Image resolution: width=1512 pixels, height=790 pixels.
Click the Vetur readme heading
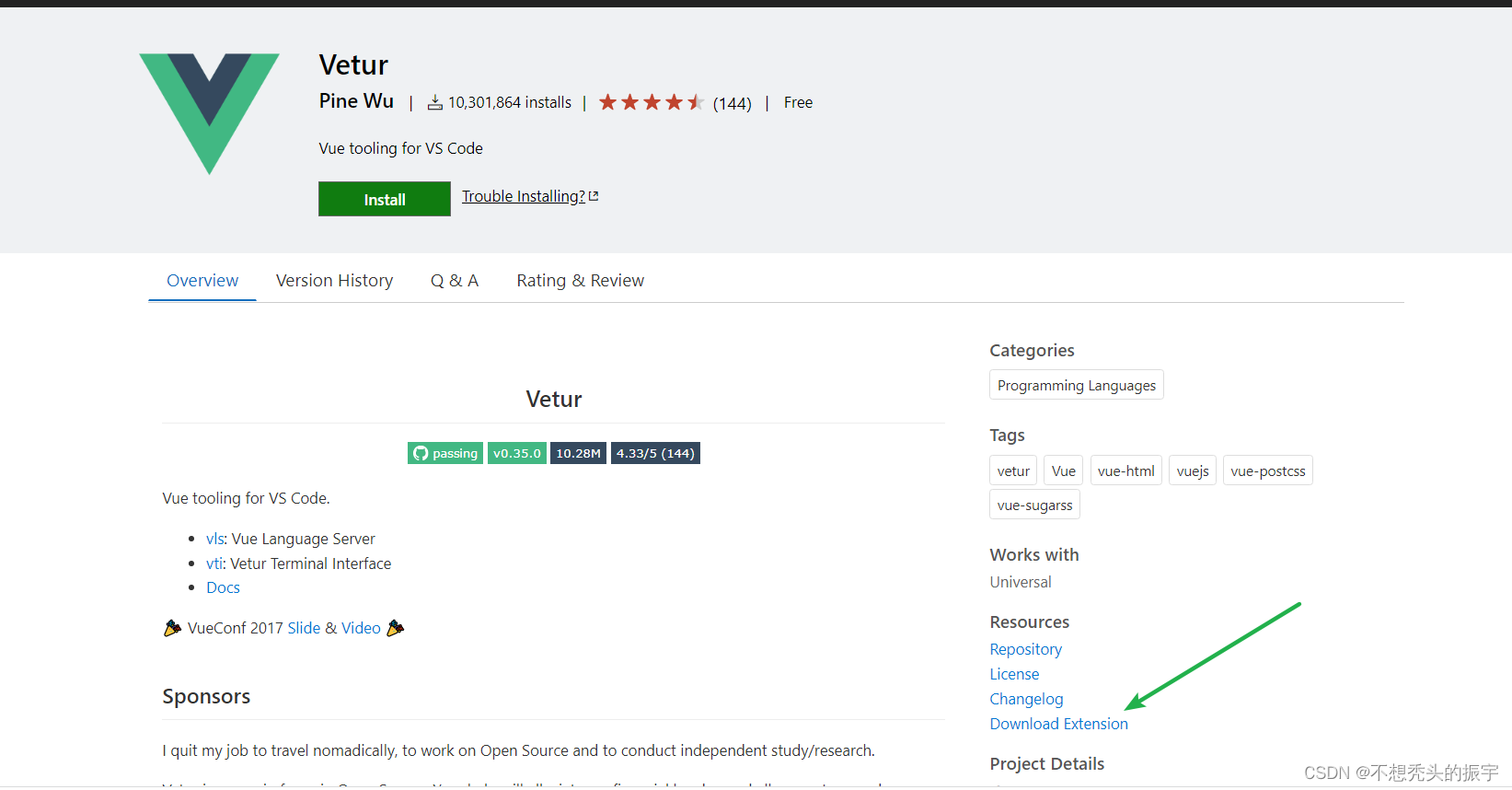pyautogui.click(x=554, y=399)
